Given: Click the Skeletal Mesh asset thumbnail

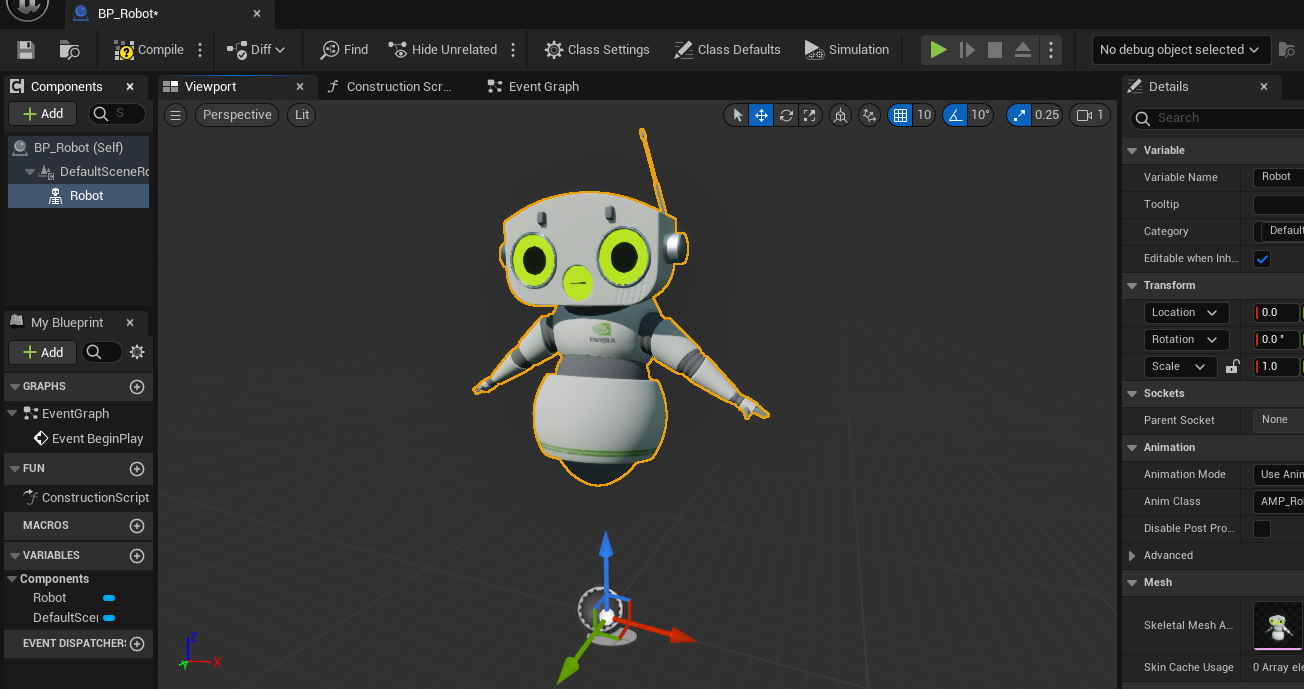Looking at the screenshot, I should coord(1278,625).
